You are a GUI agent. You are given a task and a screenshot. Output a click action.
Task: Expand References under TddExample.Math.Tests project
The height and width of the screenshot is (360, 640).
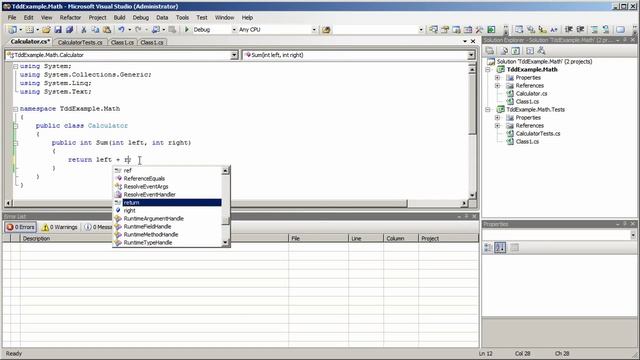[497, 126]
